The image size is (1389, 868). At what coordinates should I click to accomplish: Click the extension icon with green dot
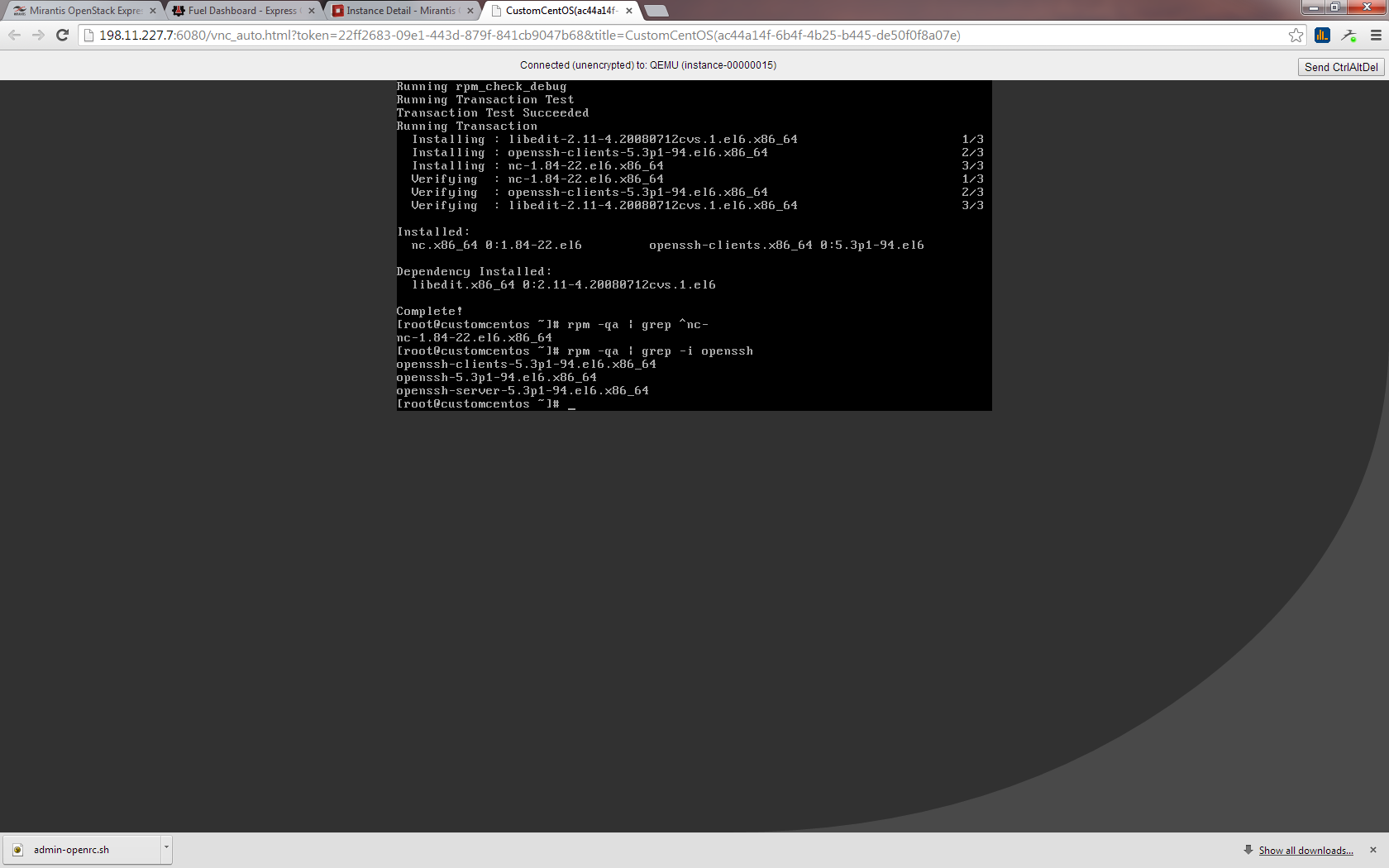point(1348,35)
